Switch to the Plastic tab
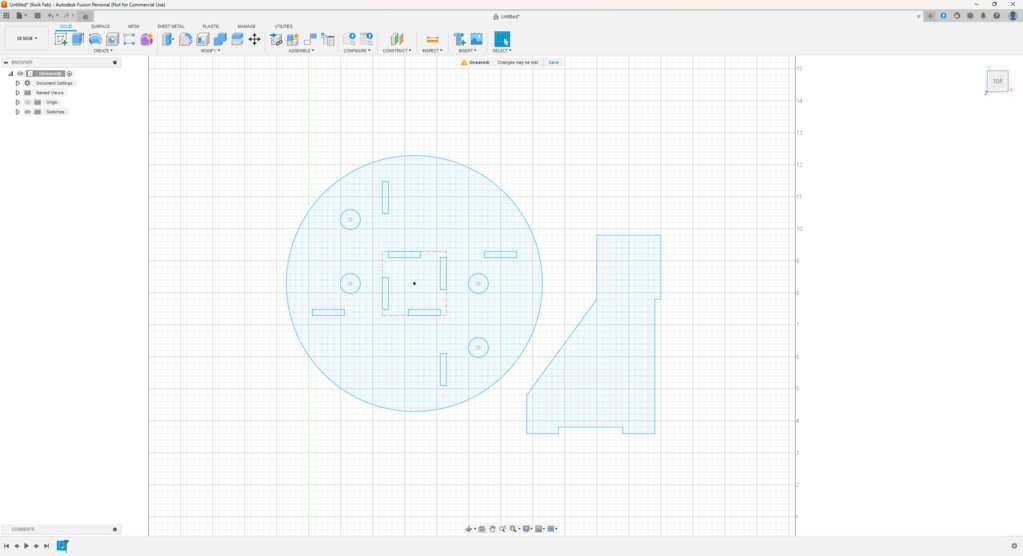This screenshot has width=1023, height=556. 211,27
